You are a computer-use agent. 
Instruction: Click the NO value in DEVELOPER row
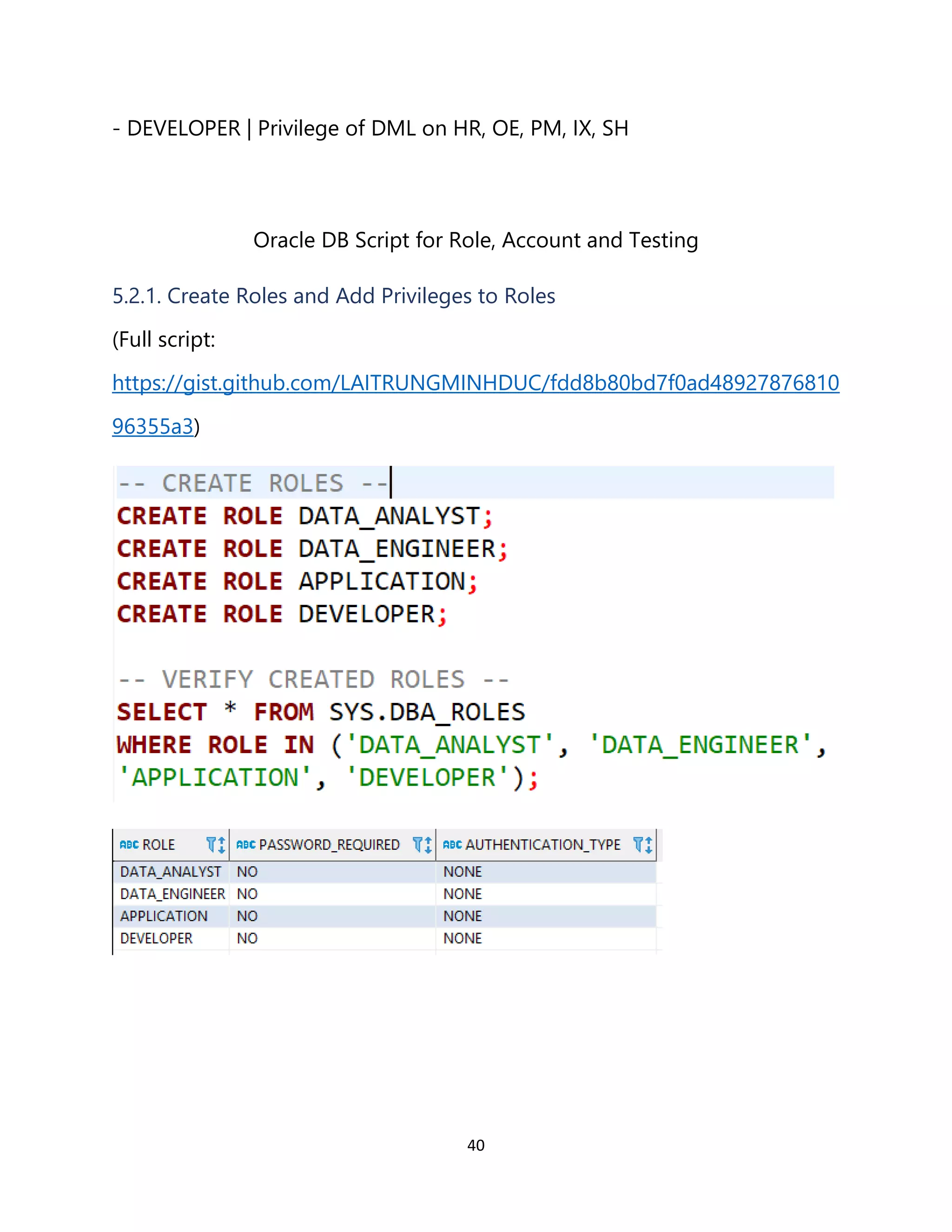247,938
